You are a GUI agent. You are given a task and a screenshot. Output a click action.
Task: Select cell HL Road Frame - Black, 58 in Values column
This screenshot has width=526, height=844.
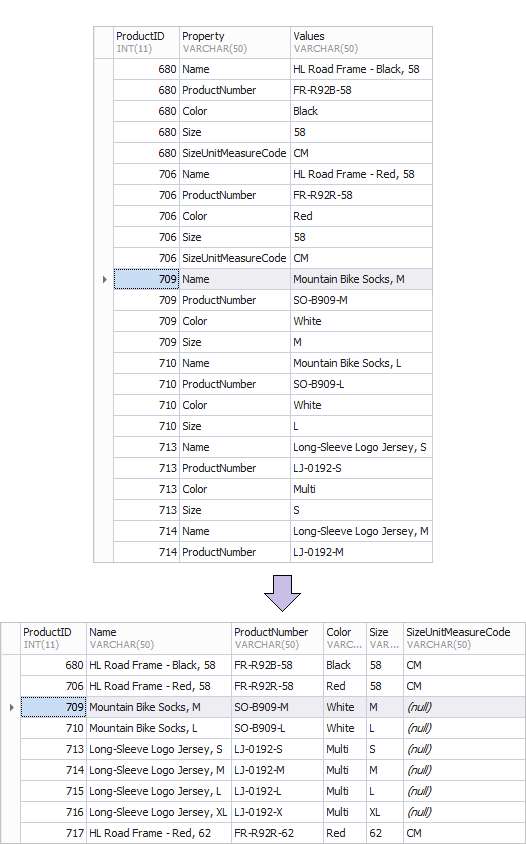(x=361, y=69)
